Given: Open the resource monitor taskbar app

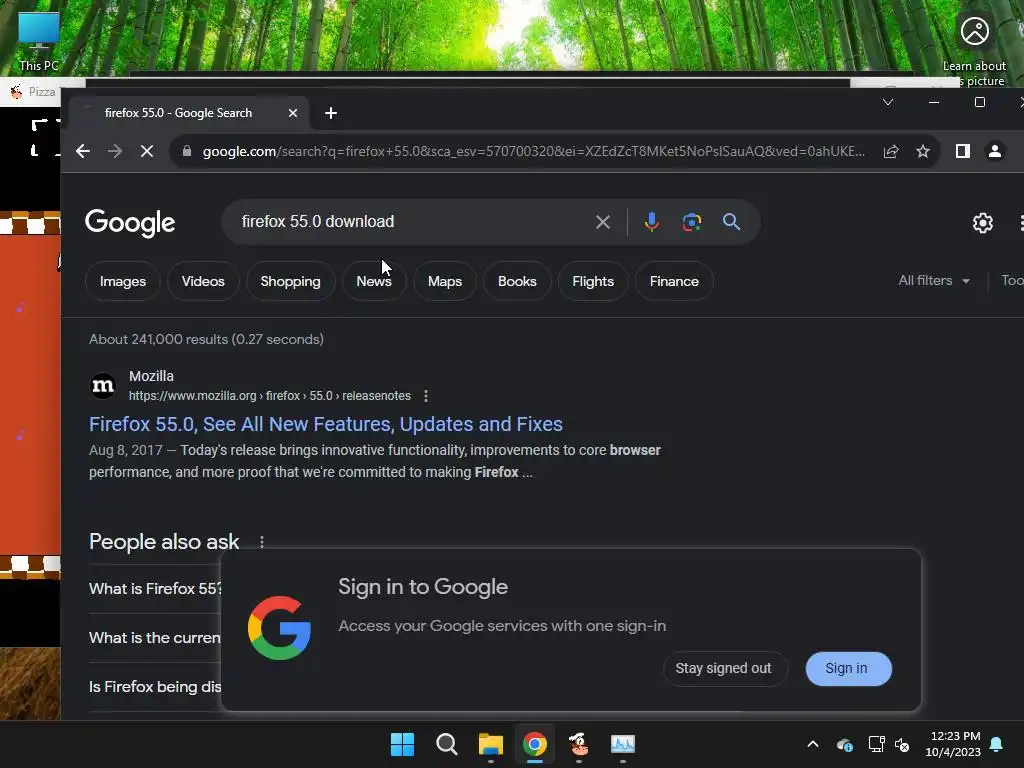Looking at the screenshot, I should (623, 744).
